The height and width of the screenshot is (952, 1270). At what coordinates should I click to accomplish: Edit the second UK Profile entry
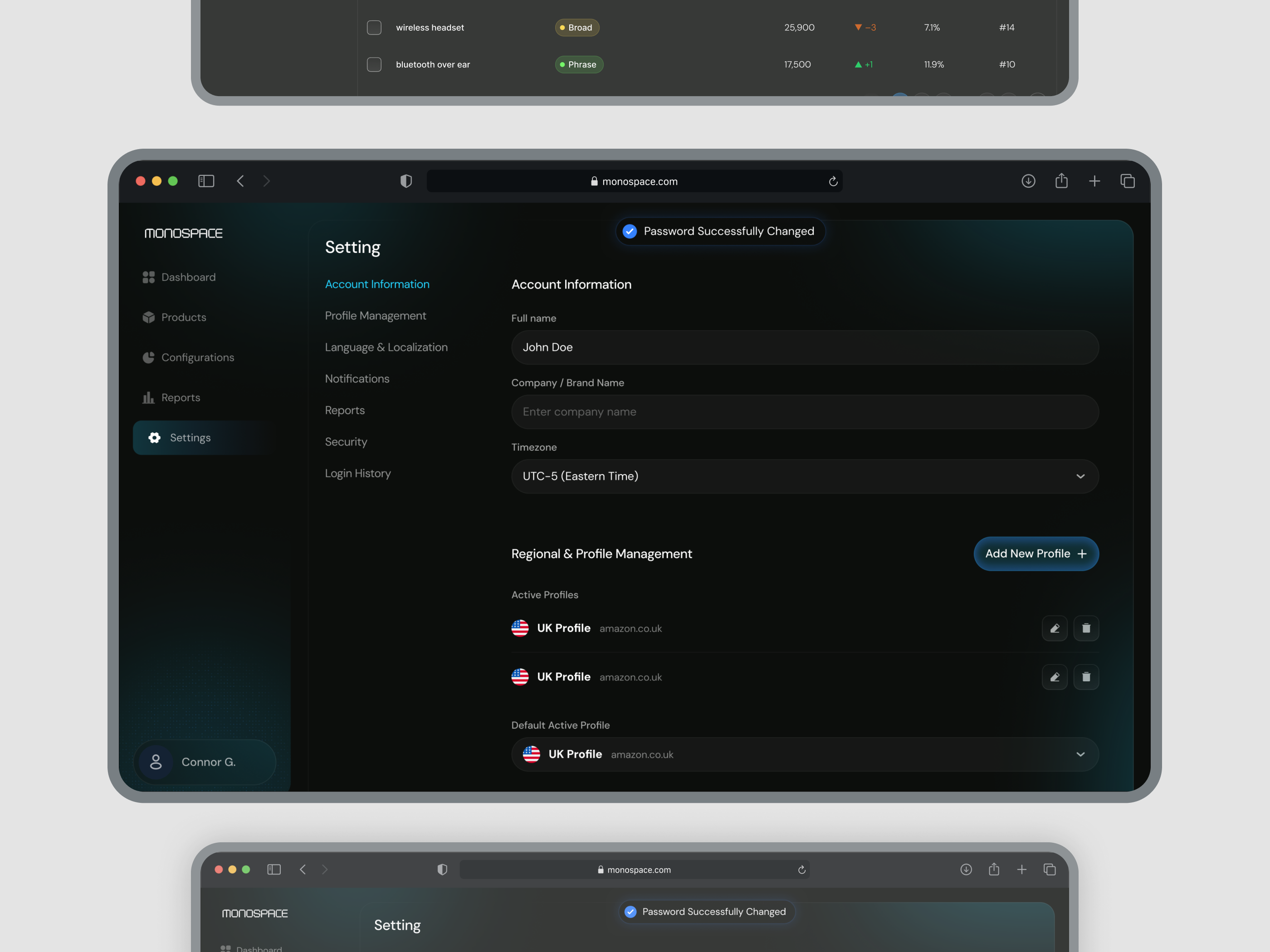pyautogui.click(x=1055, y=677)
